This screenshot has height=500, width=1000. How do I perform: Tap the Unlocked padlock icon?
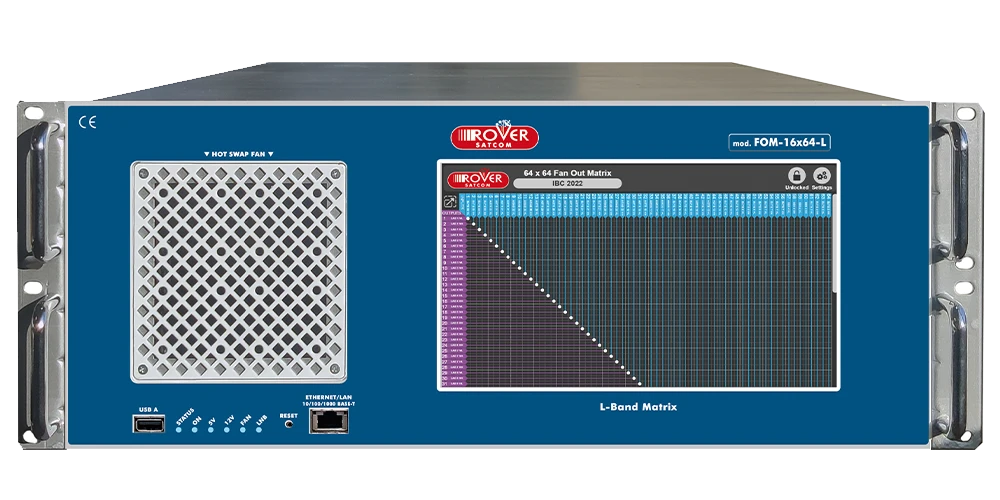(797, 175)
